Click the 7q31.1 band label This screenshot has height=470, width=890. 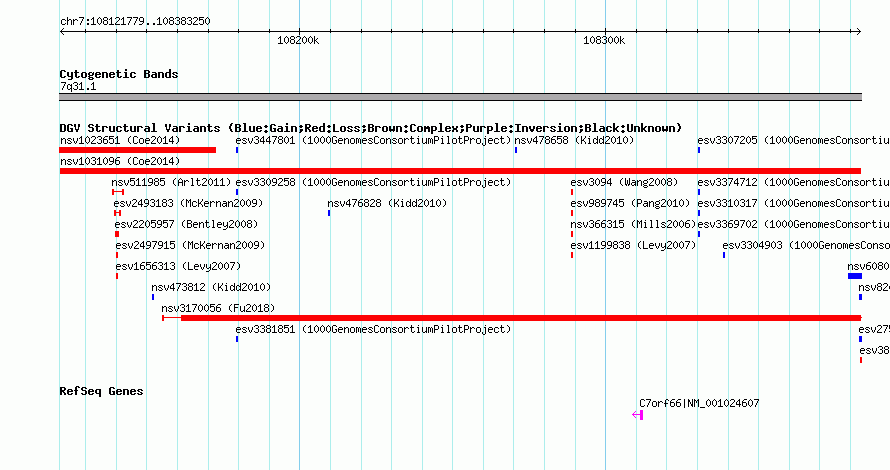point(78,86)
